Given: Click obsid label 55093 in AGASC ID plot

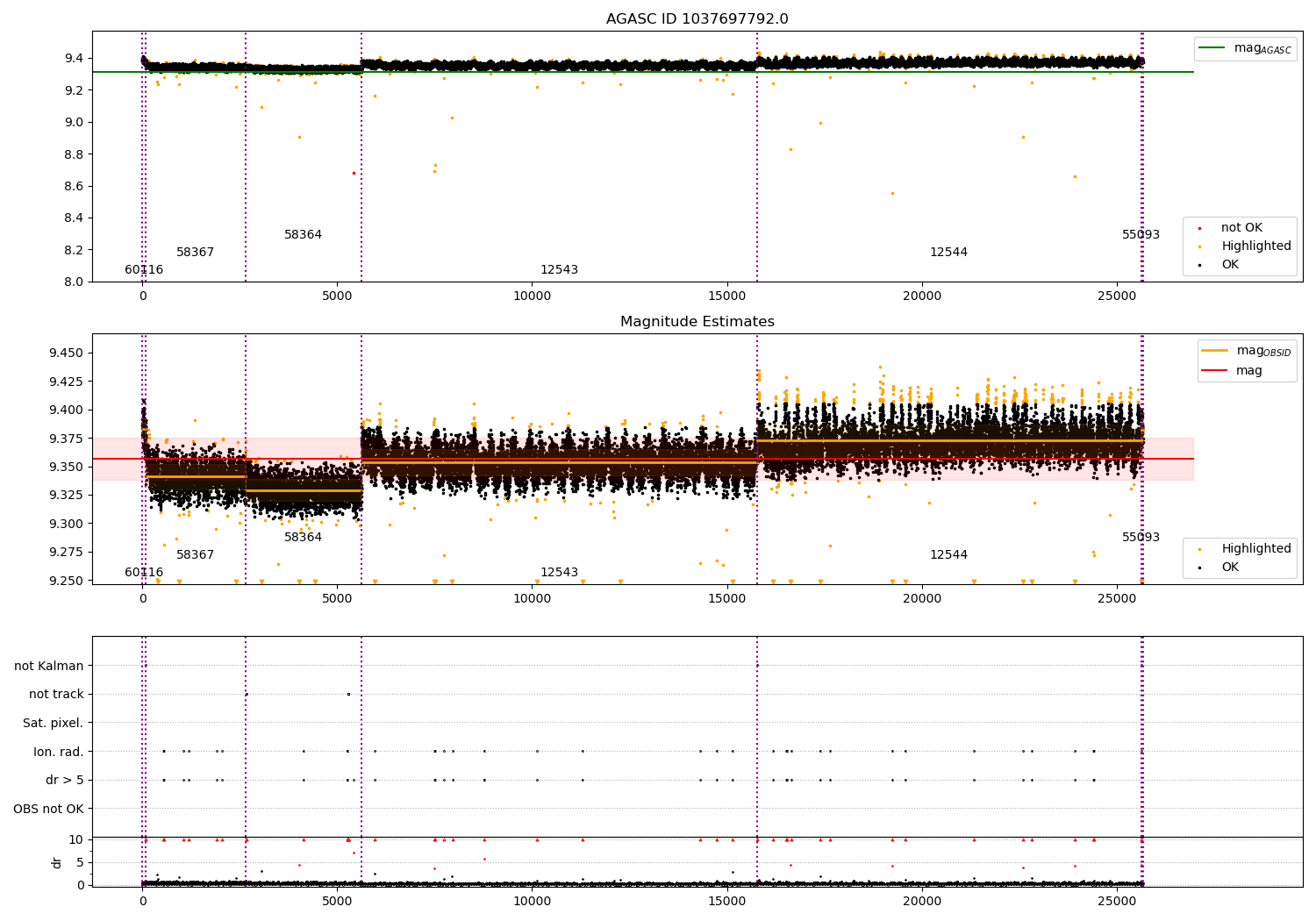Looking at the screenshot, I should (x=1141, y=235).
